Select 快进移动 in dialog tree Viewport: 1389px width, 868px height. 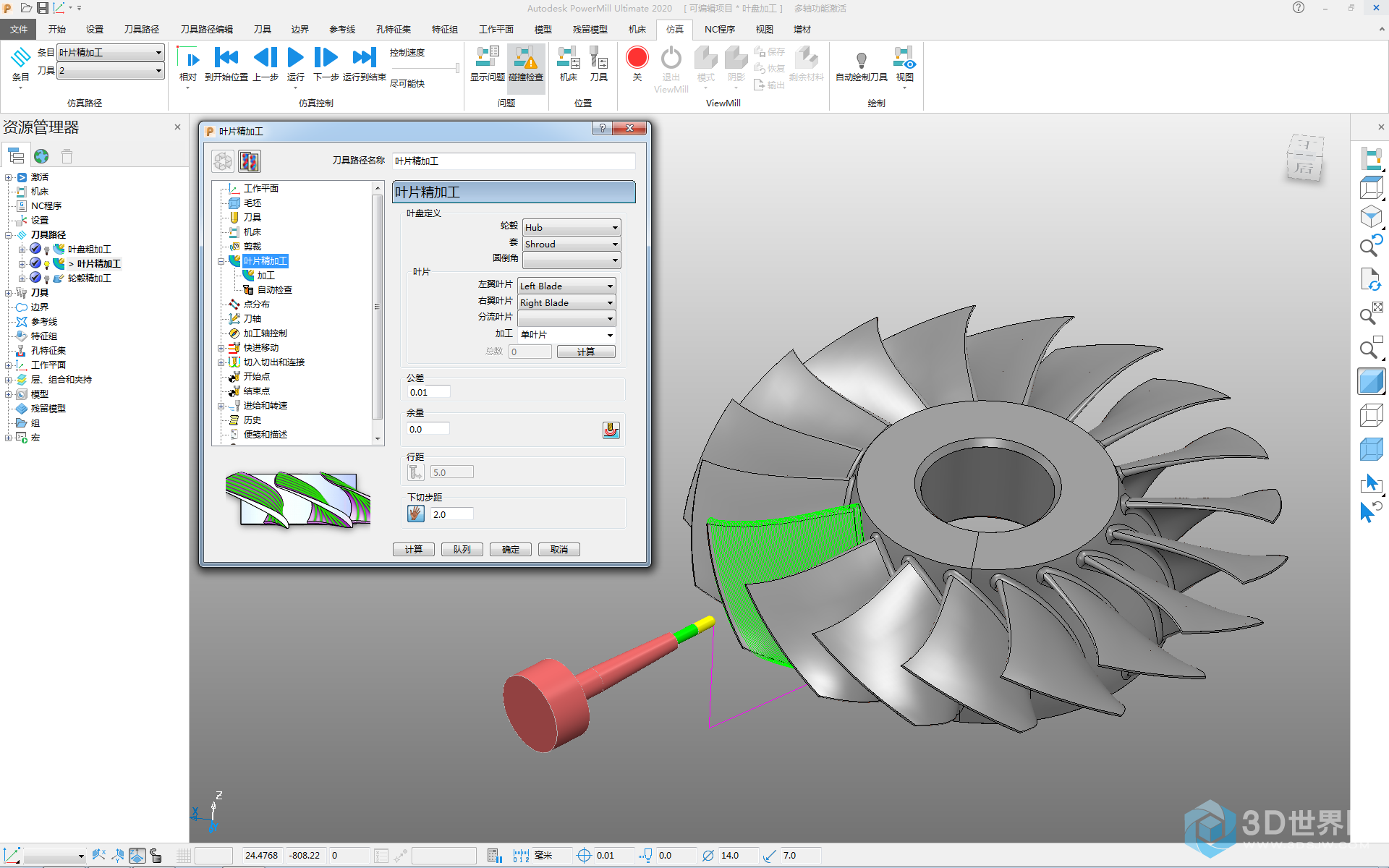pyautogui.click(x=260, y=348)
